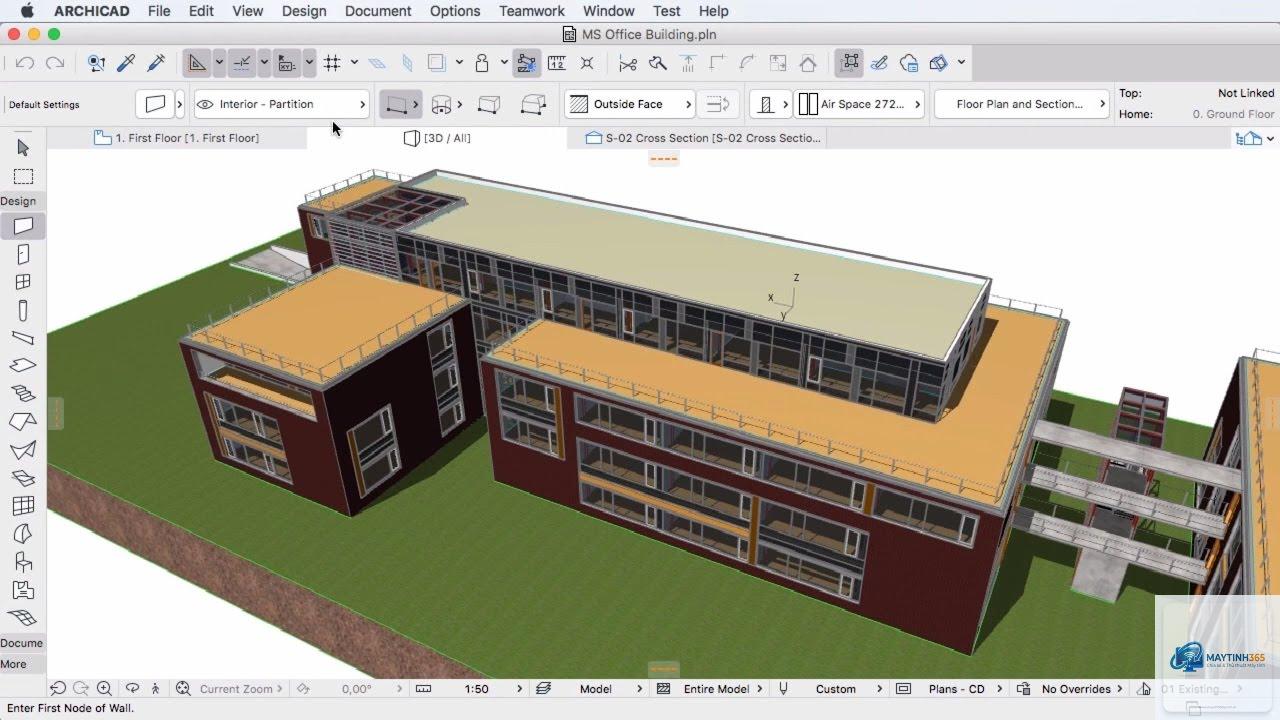
Task: Click the Orbit icon in bottom bar
Action: (x=132, y=689)
